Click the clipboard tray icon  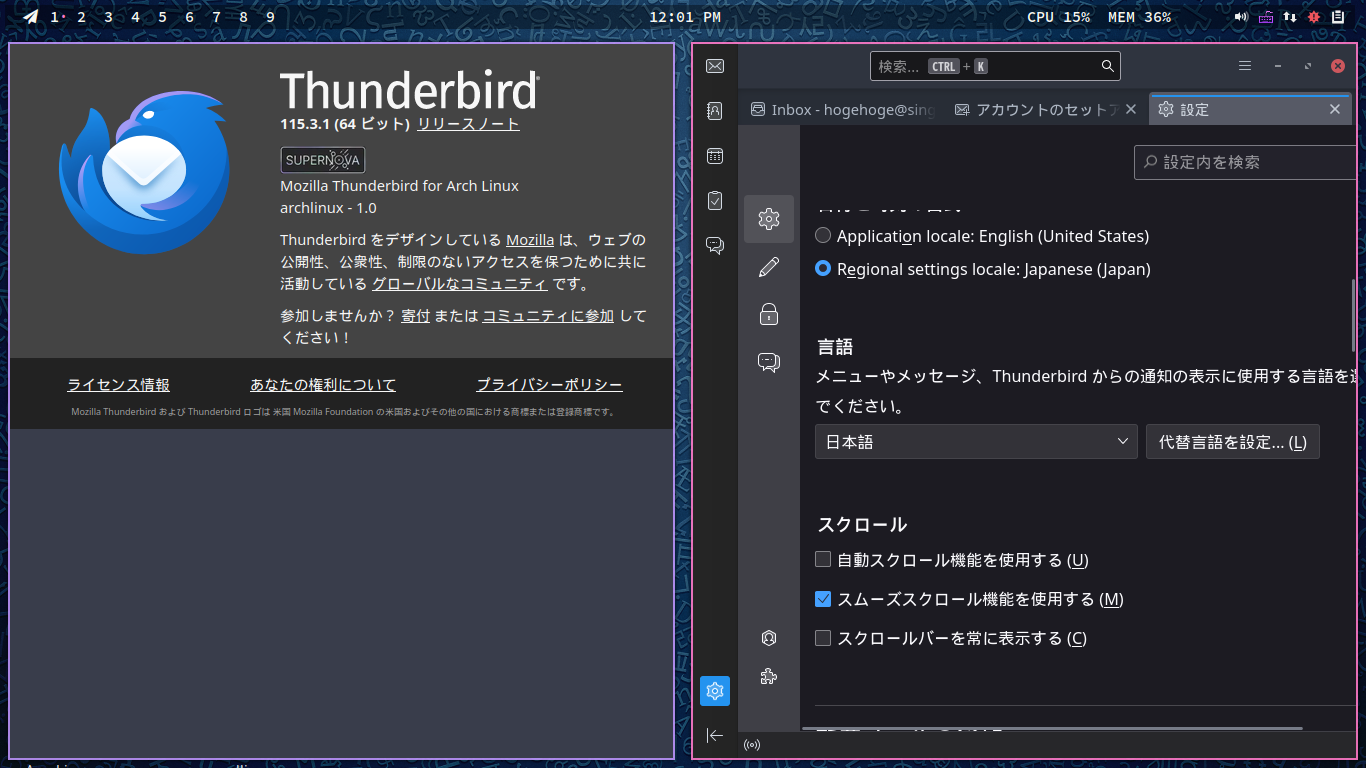point(1338,17)
